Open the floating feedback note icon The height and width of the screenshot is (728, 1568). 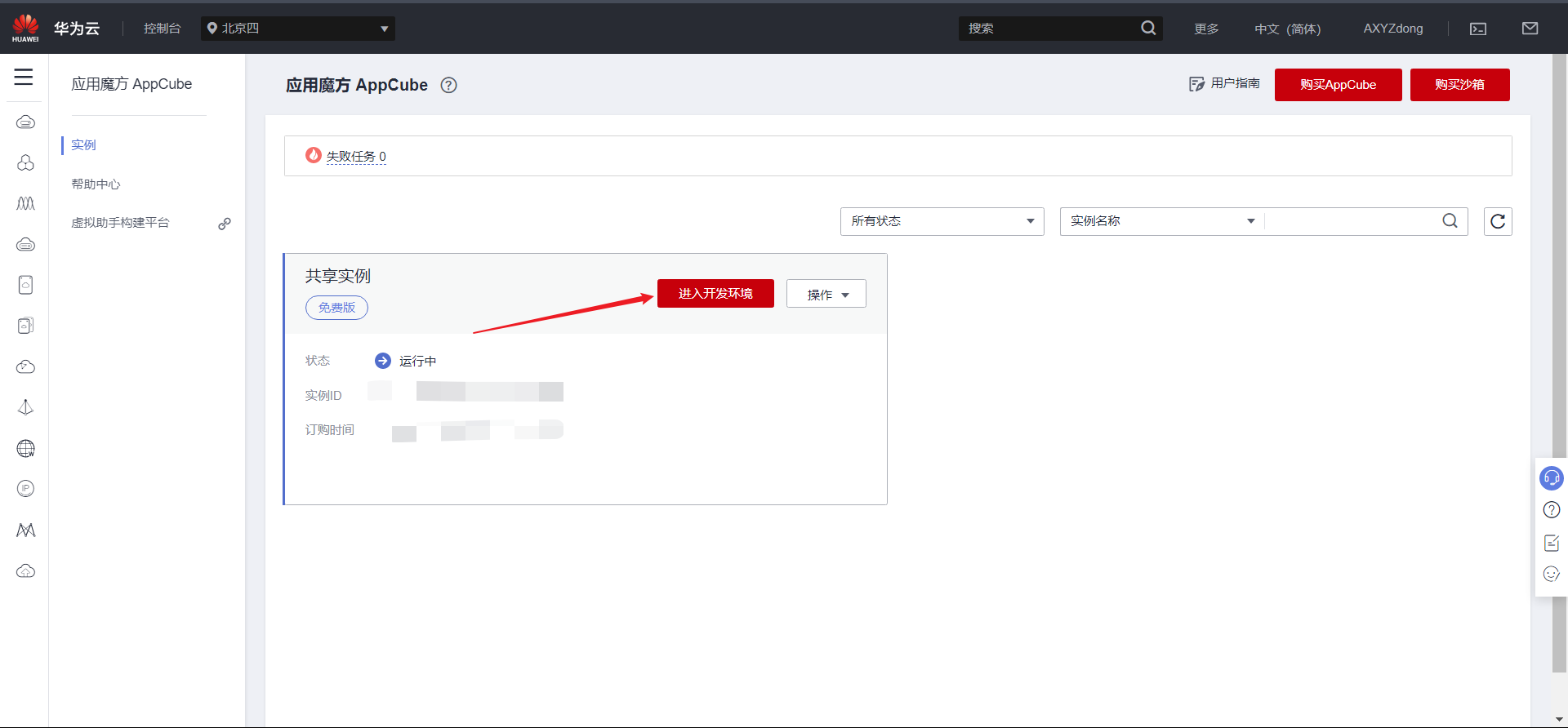(1552, 543)
